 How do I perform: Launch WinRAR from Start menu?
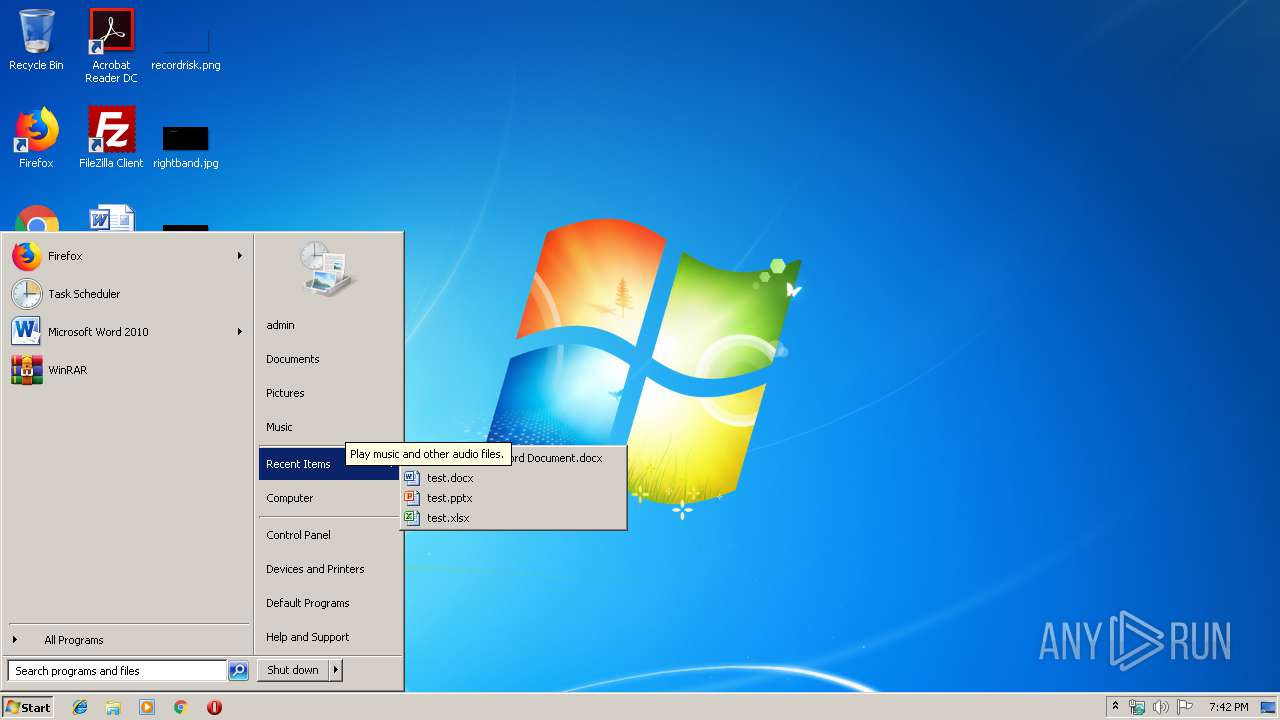[127, 370]
